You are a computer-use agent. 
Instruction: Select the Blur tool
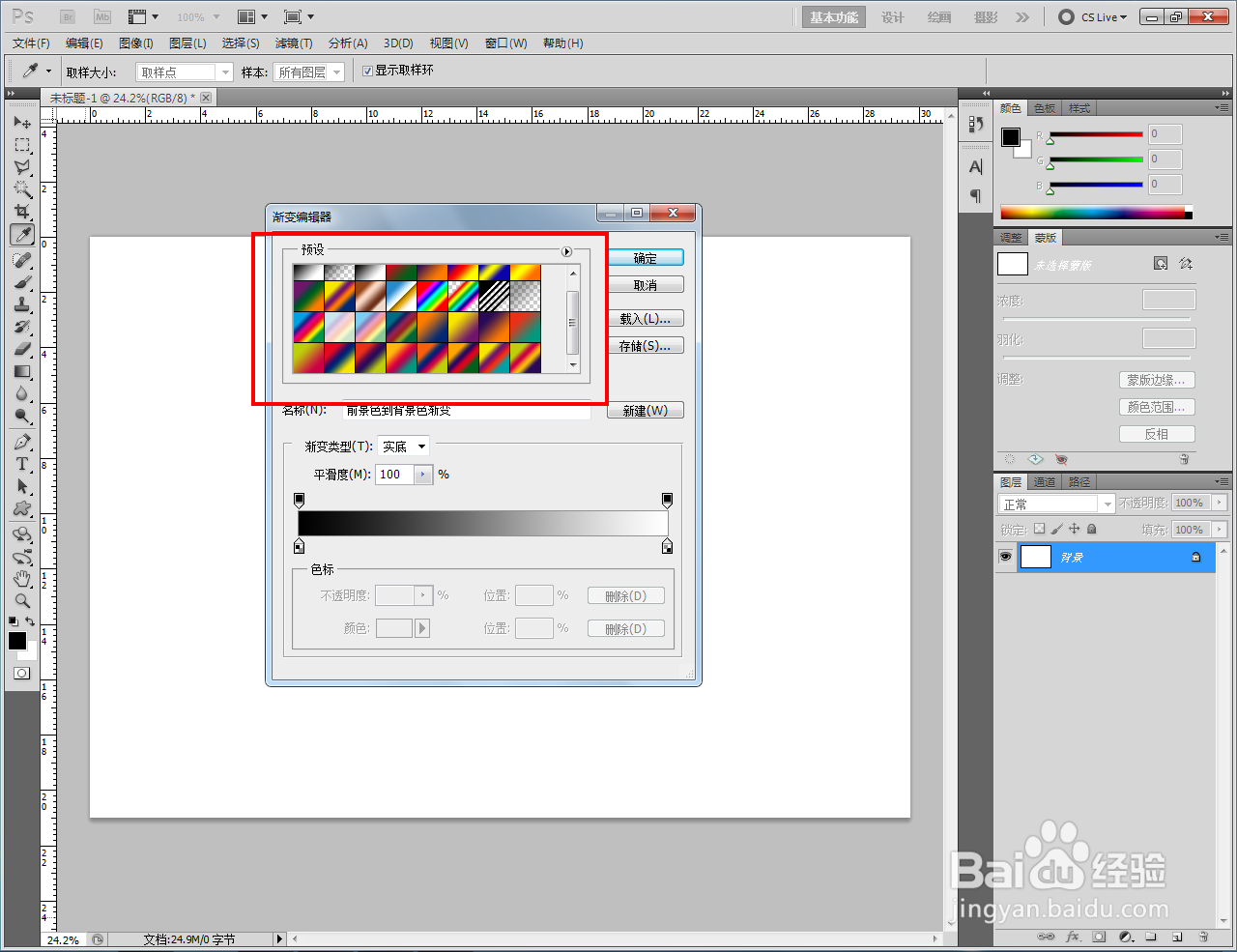pos(22,393)
